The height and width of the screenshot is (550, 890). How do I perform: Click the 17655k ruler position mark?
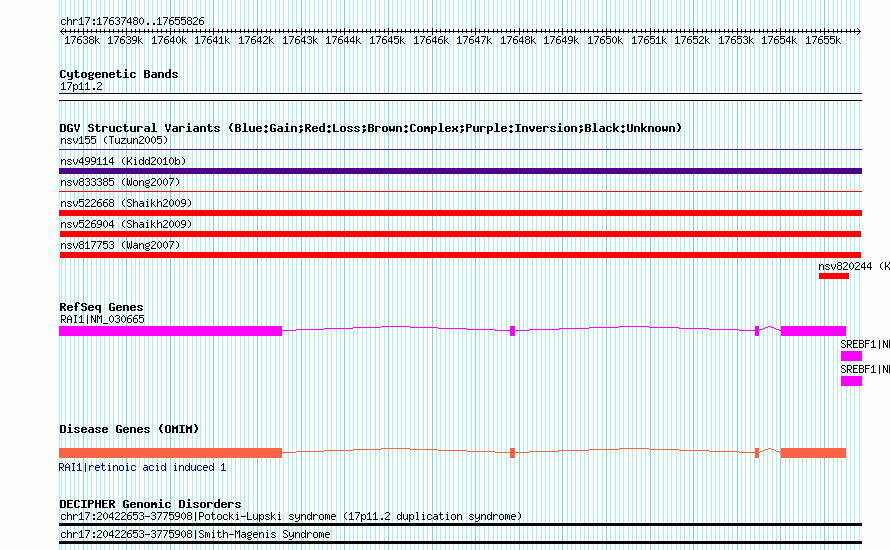(823, 40)
